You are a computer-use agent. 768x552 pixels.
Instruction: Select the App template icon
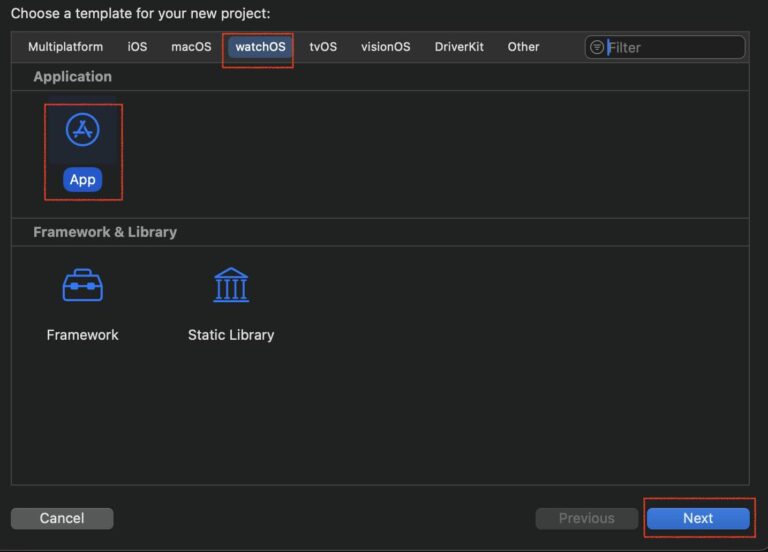[82, 130]
